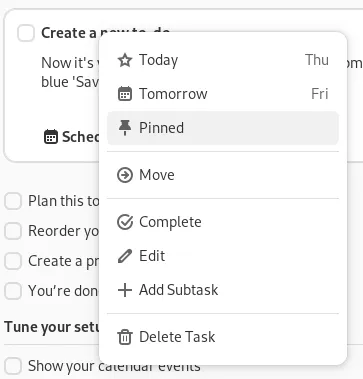Viewport: 363px width, 379px height.
Task: Click the pencil Edit icon
Action: 125,256
